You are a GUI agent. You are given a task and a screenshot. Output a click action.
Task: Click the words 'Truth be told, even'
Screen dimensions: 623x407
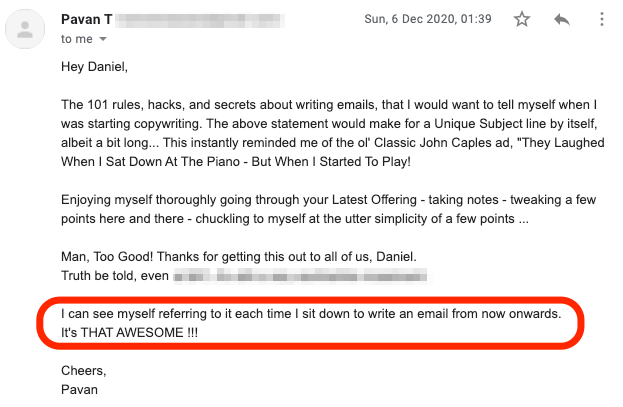click(115, 275)
